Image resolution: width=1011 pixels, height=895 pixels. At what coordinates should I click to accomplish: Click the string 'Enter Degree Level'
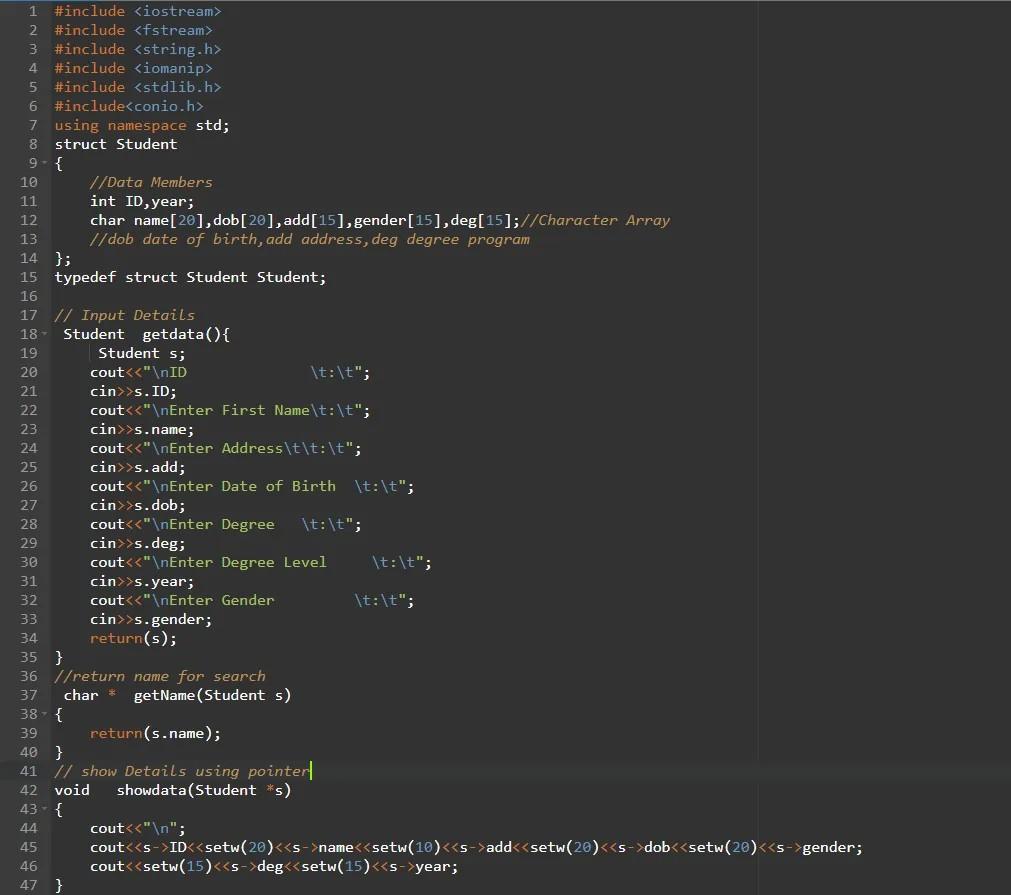(248, 562)
